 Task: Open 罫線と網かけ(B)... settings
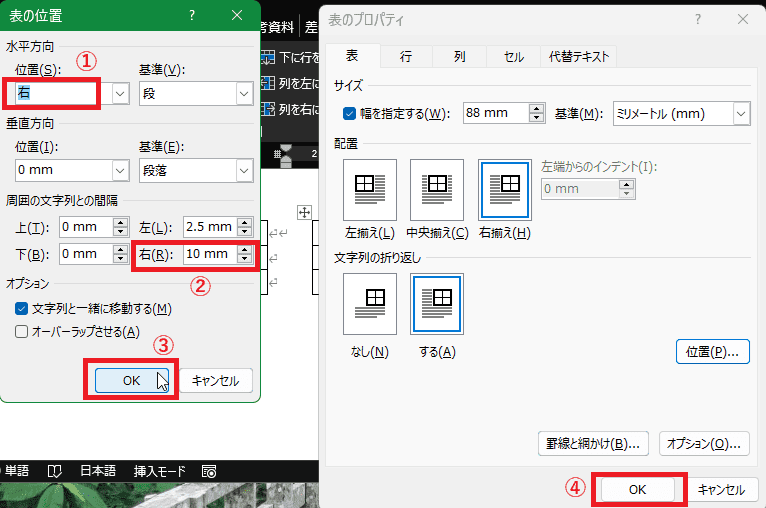pos(594,442)
